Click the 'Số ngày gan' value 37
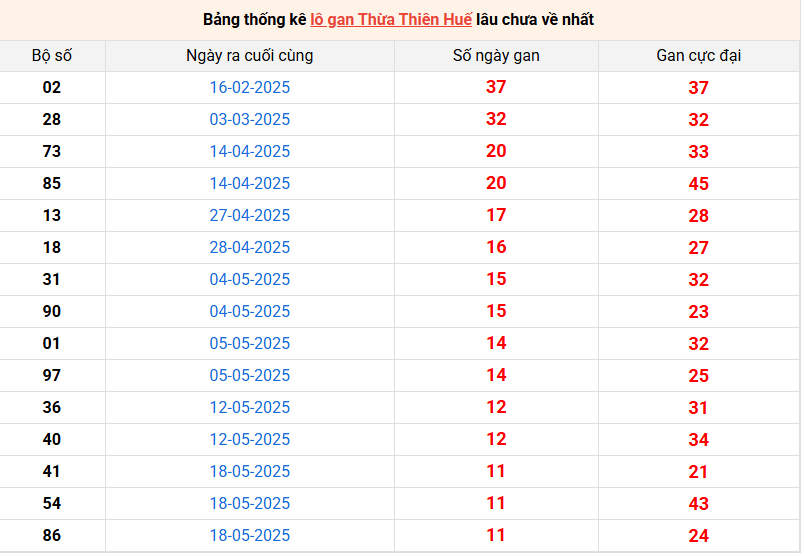Screen dimensions: 805x556 [496, 88]
